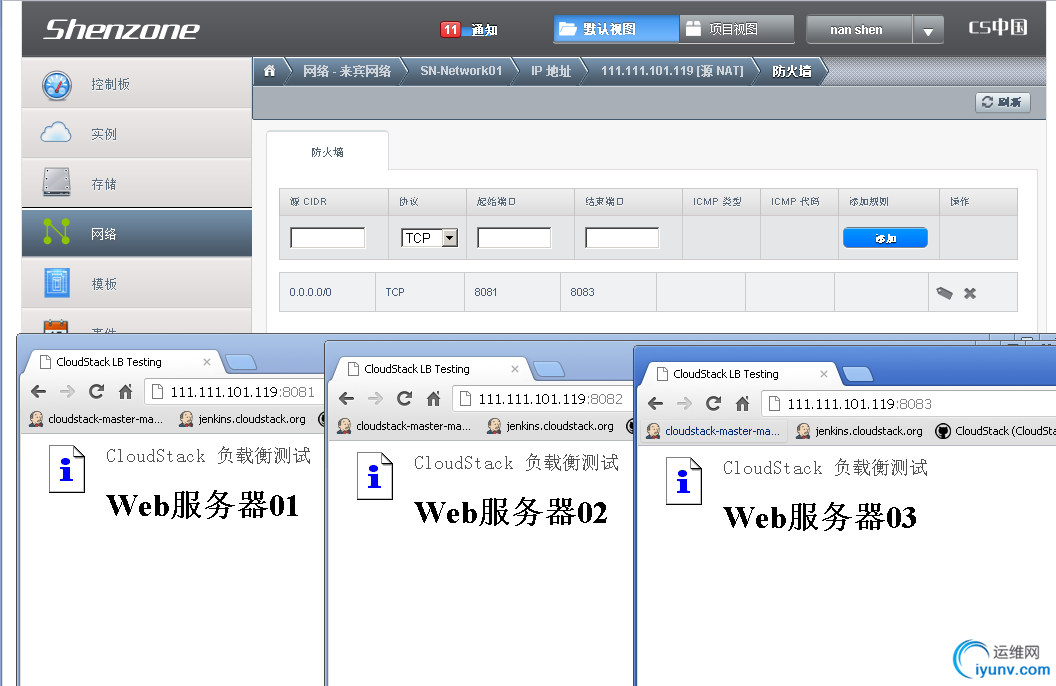Close the CloudStack LB Testing tab in 8082 window
The height and width of the screenshot is (686, 1056).
click(515, 369)
